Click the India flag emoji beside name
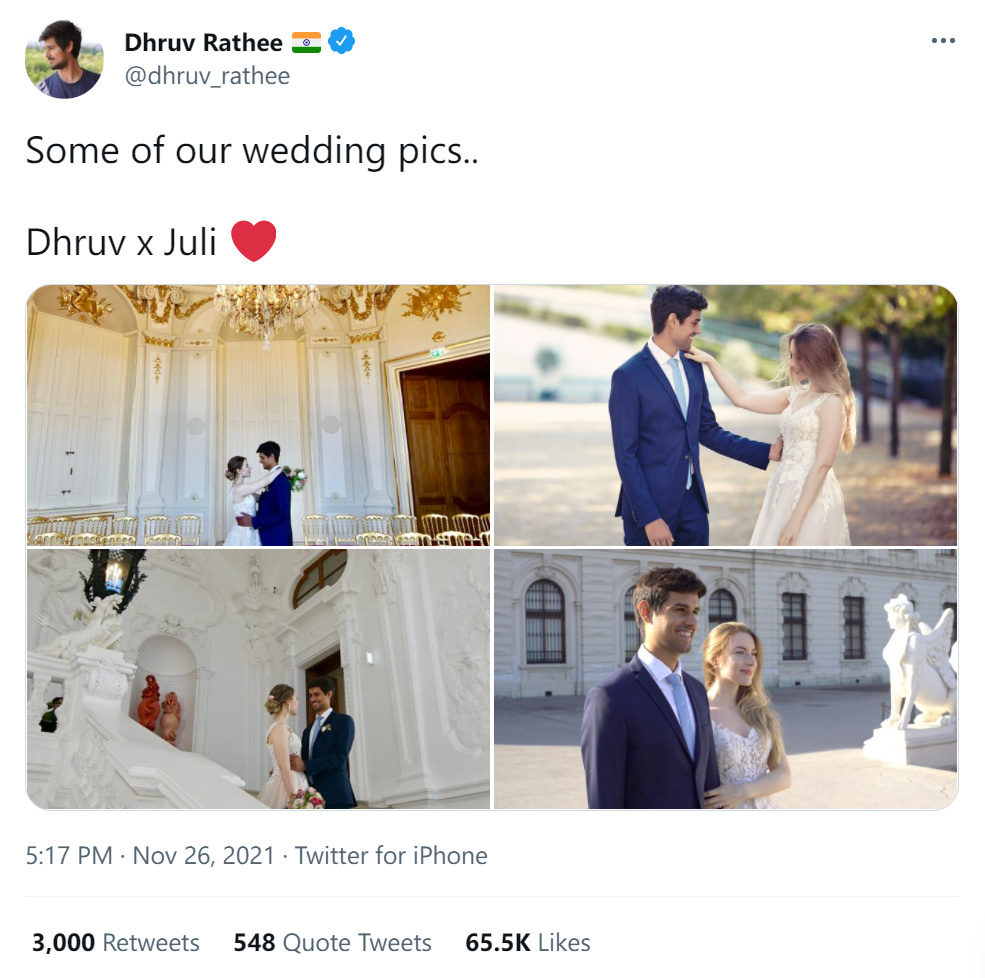Viewport: 985px width, 978px height. tap(307, 43)
